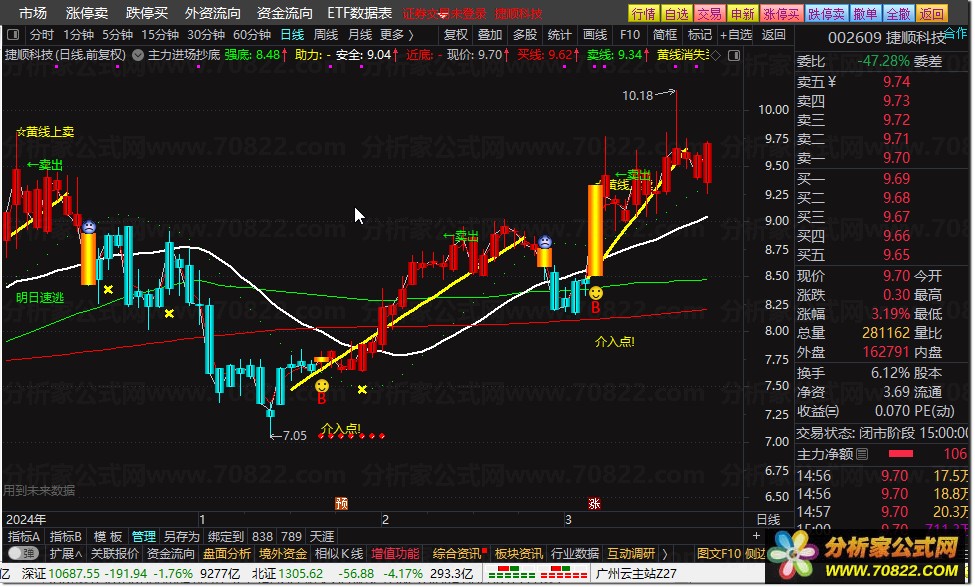The height and width of the screenshot is (587, 975).
Task: Click the red 涨停买 button
Action: (782, 14)
